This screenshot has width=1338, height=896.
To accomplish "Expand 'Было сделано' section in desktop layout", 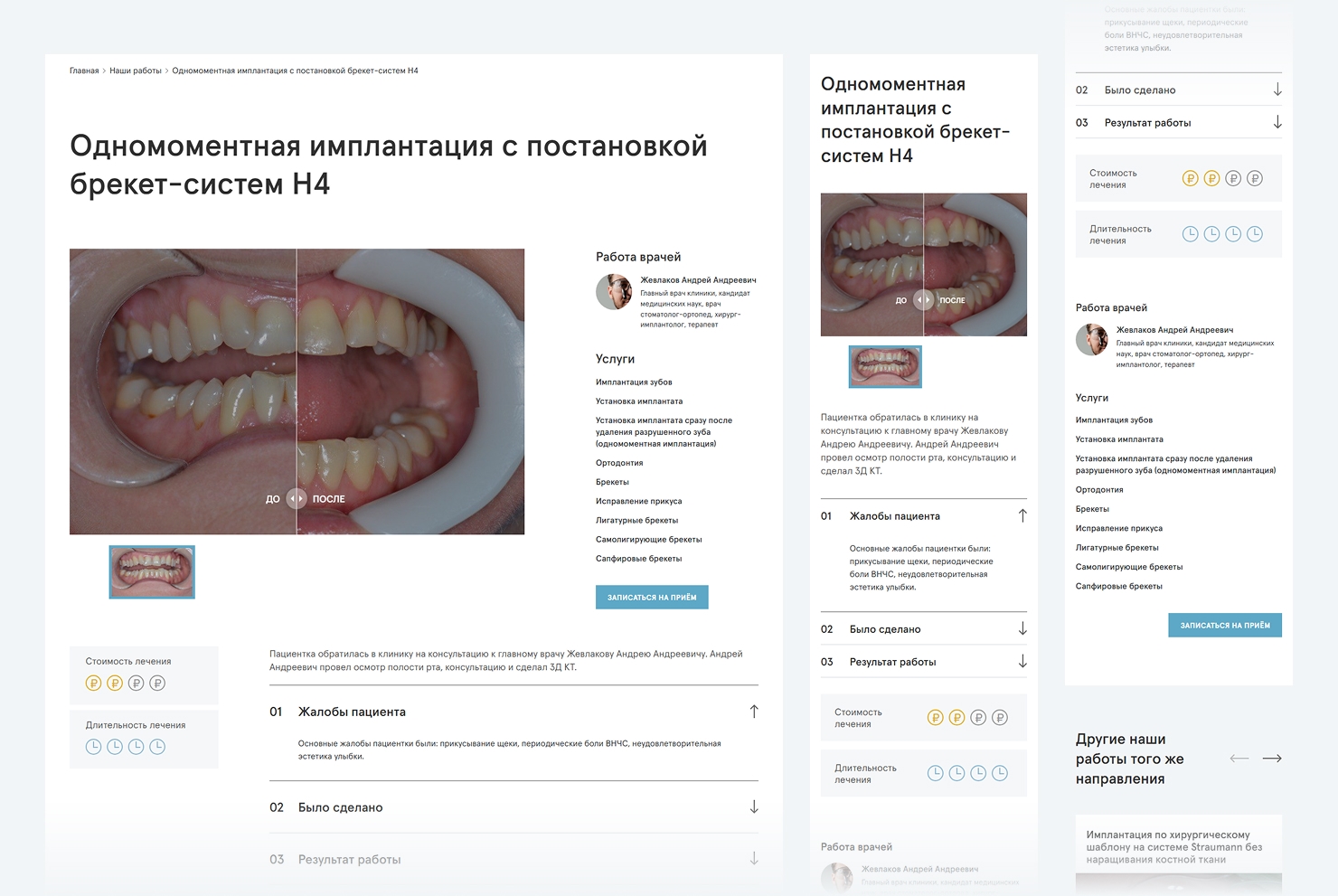I will point(514,807).
